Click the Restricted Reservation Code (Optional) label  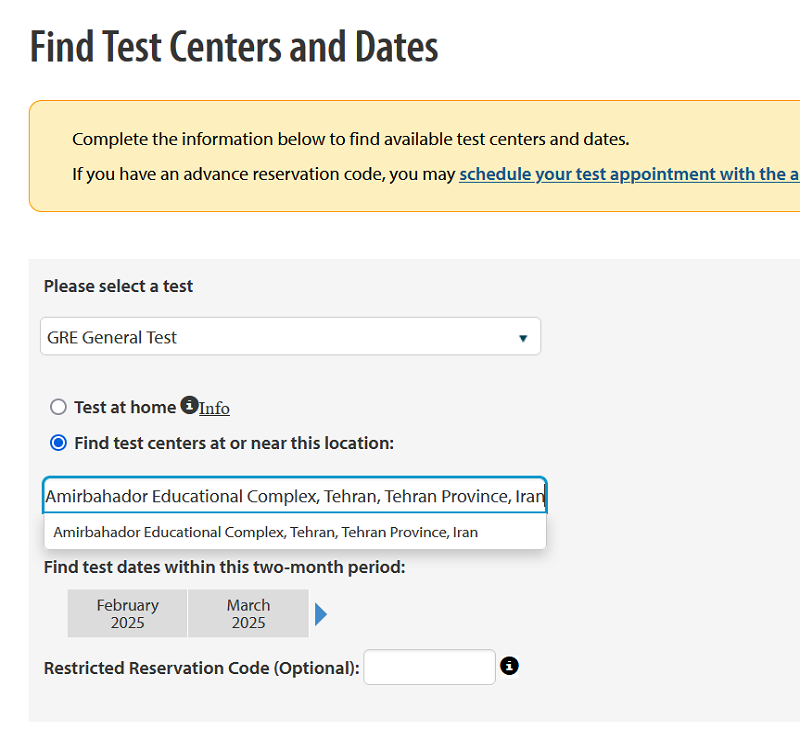coord(202,668)
